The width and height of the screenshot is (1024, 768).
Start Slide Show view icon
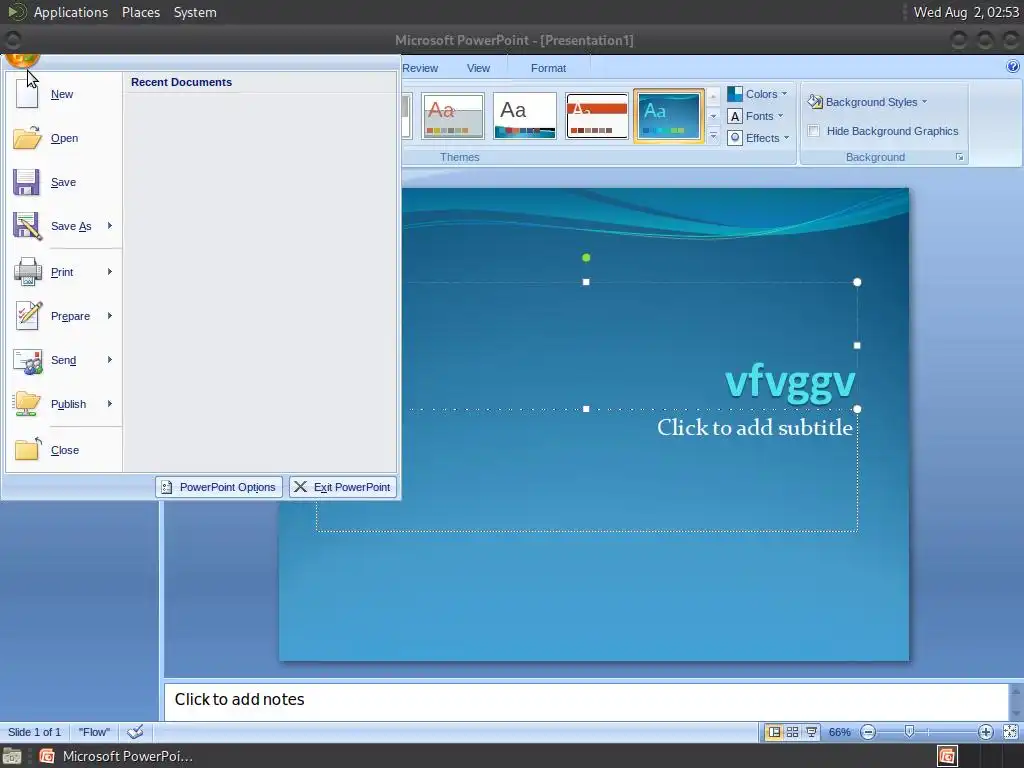click(811, 732)
